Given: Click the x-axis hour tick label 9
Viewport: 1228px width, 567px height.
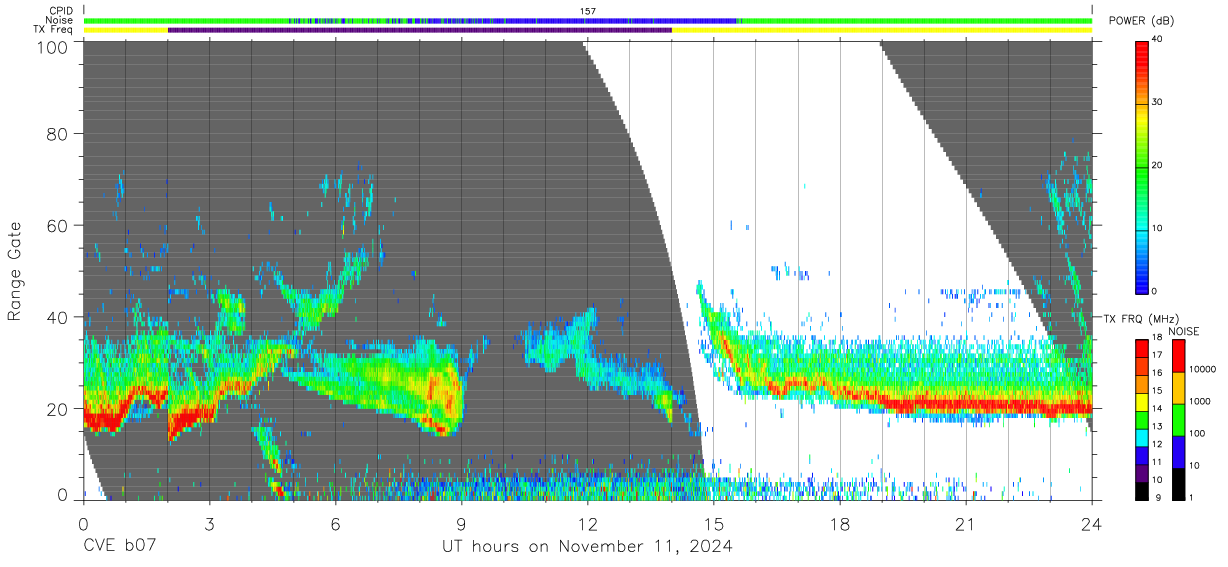Looking at the screenshot, I should tap(461, 523).
